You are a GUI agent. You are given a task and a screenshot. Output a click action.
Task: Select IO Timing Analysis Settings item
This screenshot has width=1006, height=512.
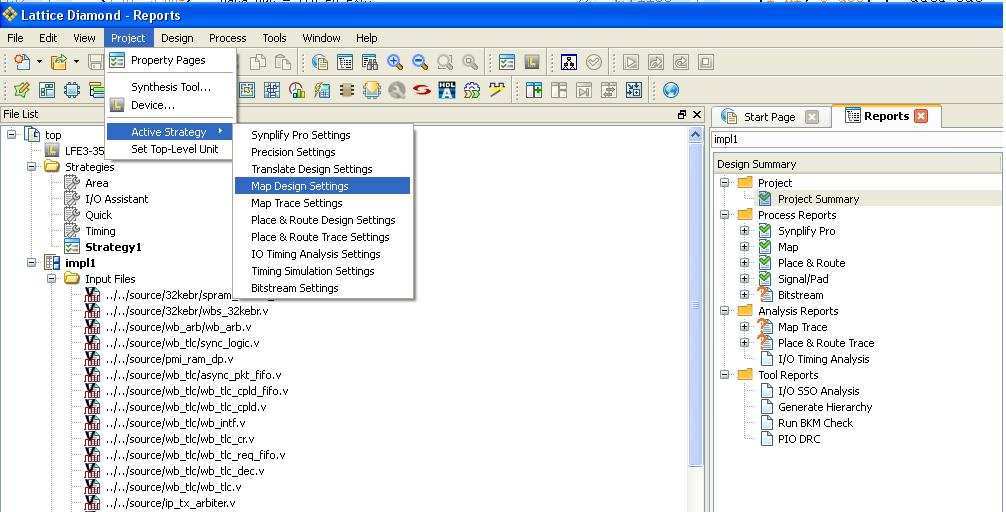[x=322, y=254]
